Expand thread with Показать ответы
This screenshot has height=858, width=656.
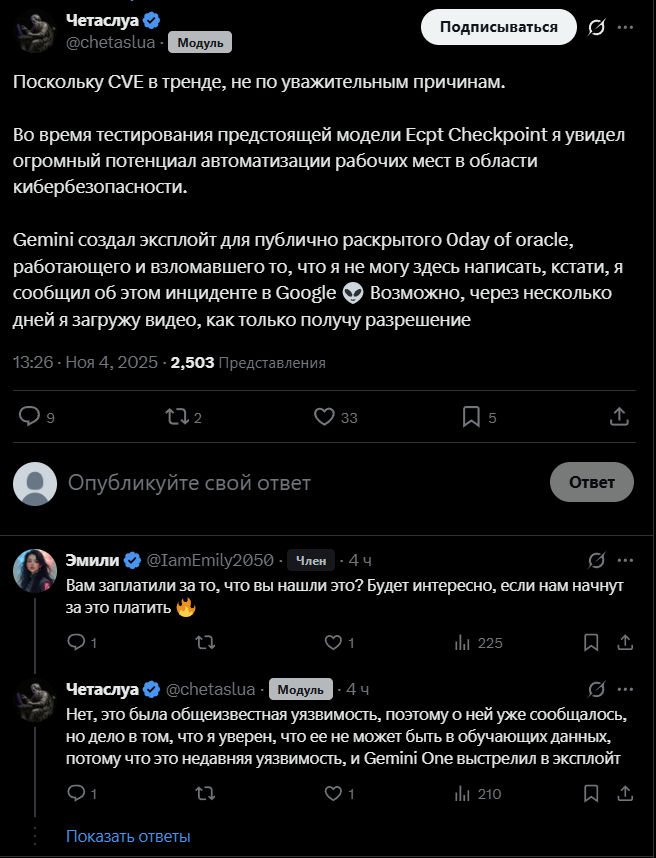(128, 836)
